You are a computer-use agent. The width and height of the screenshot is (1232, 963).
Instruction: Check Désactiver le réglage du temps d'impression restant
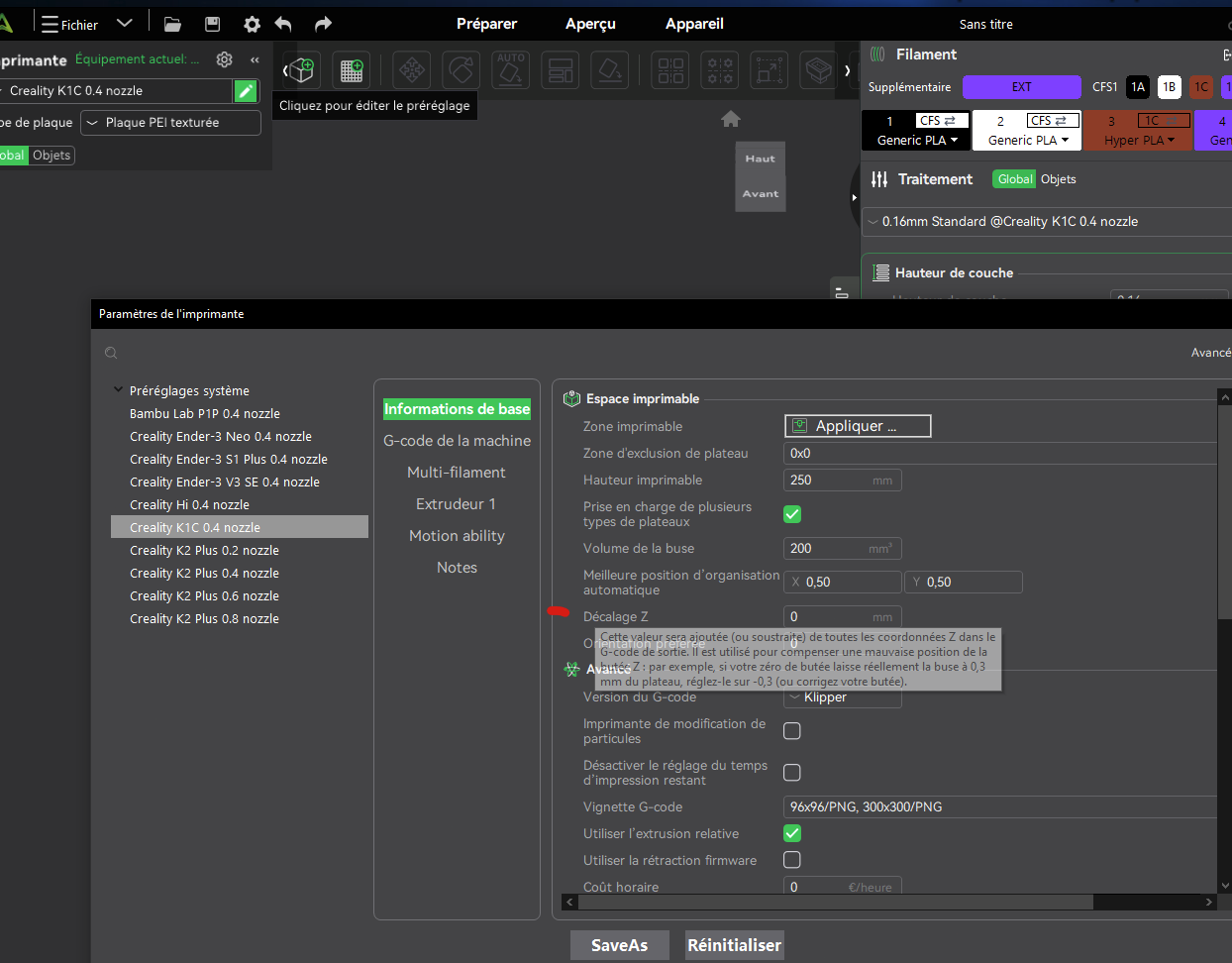tap(792, 773)
